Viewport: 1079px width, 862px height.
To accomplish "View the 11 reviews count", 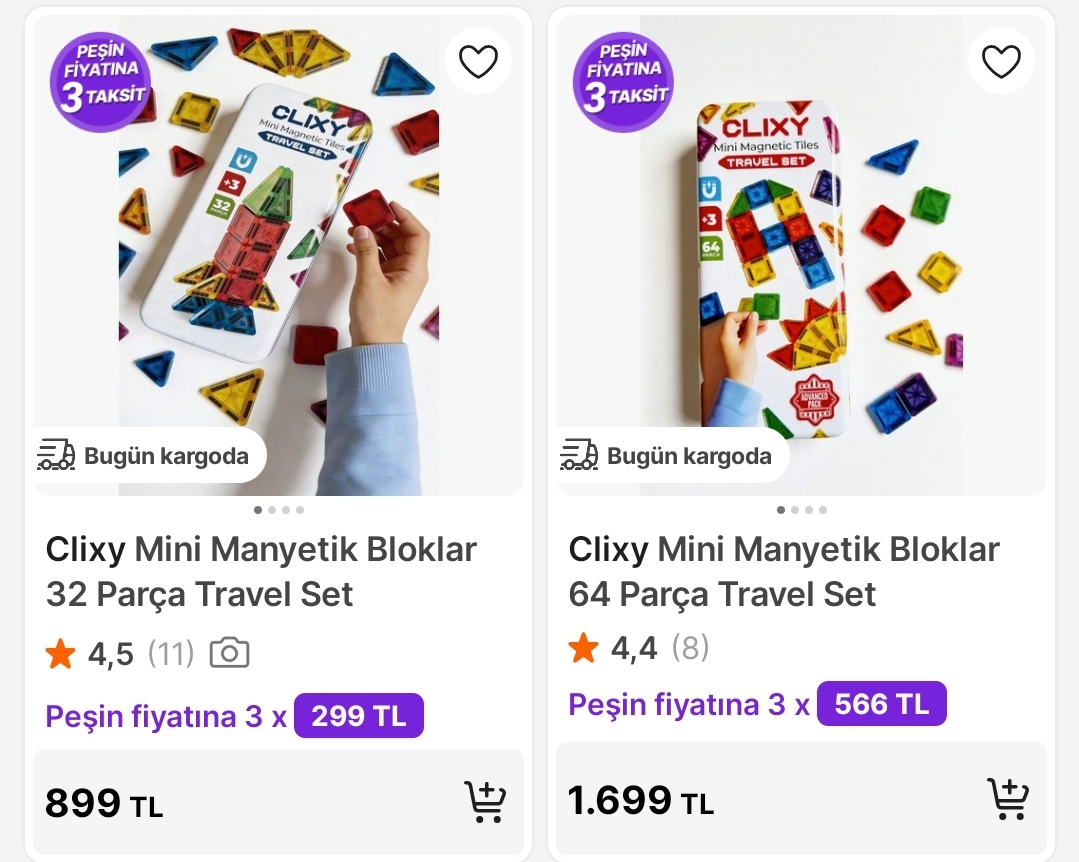I will click(x=171, y=654).
